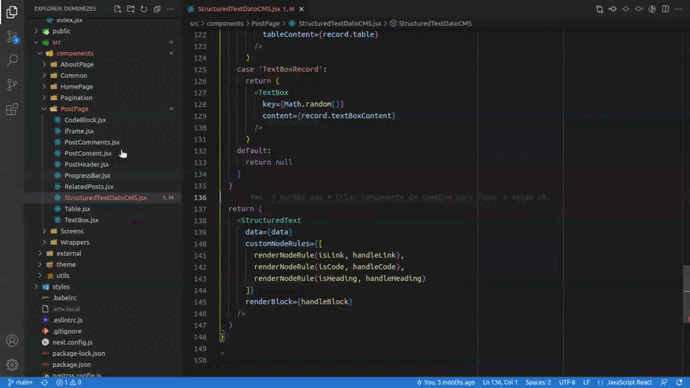Collapse all folders in Explorer
690x388 pixels.
click(157, 9)
